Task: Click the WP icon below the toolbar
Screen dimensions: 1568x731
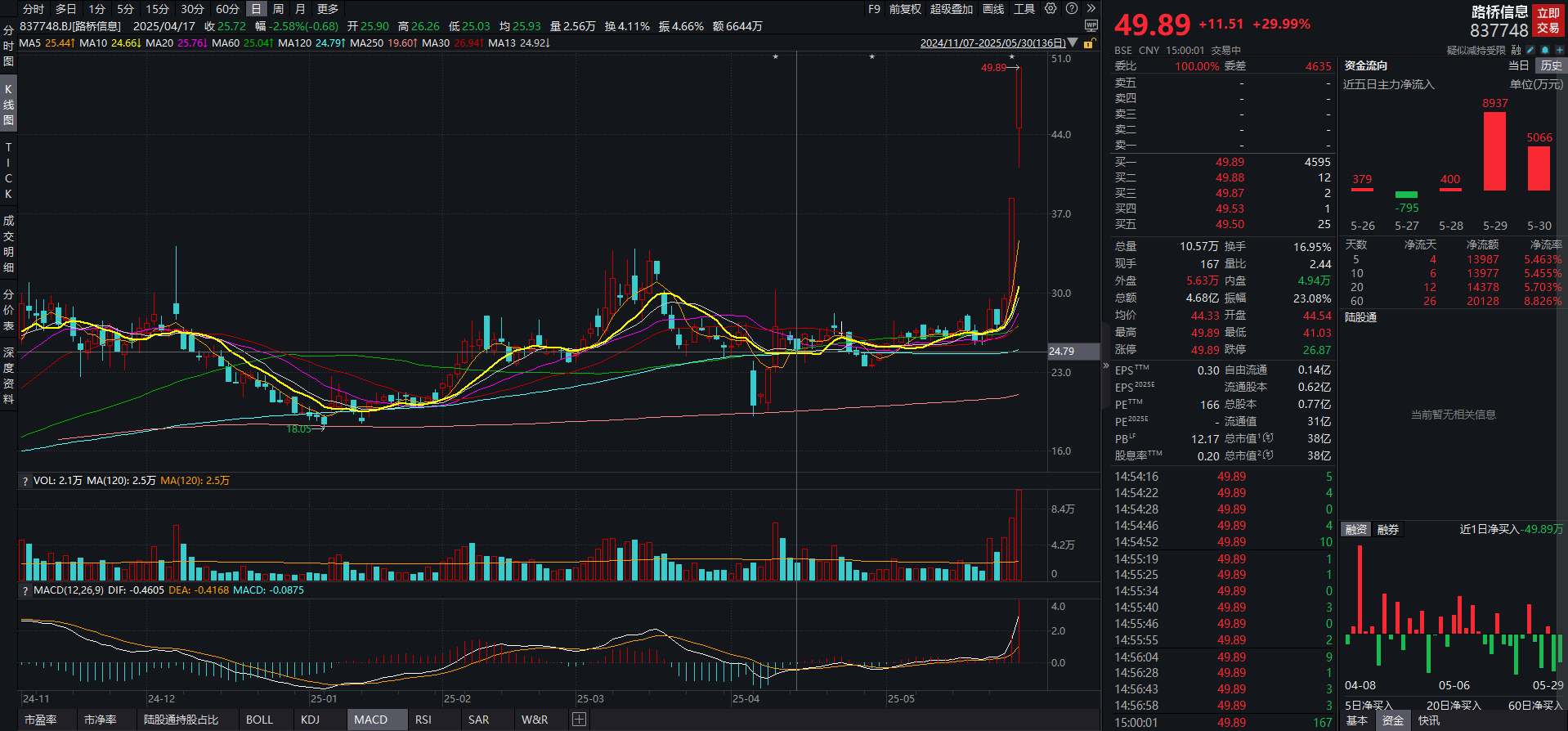Action: 1091,26
